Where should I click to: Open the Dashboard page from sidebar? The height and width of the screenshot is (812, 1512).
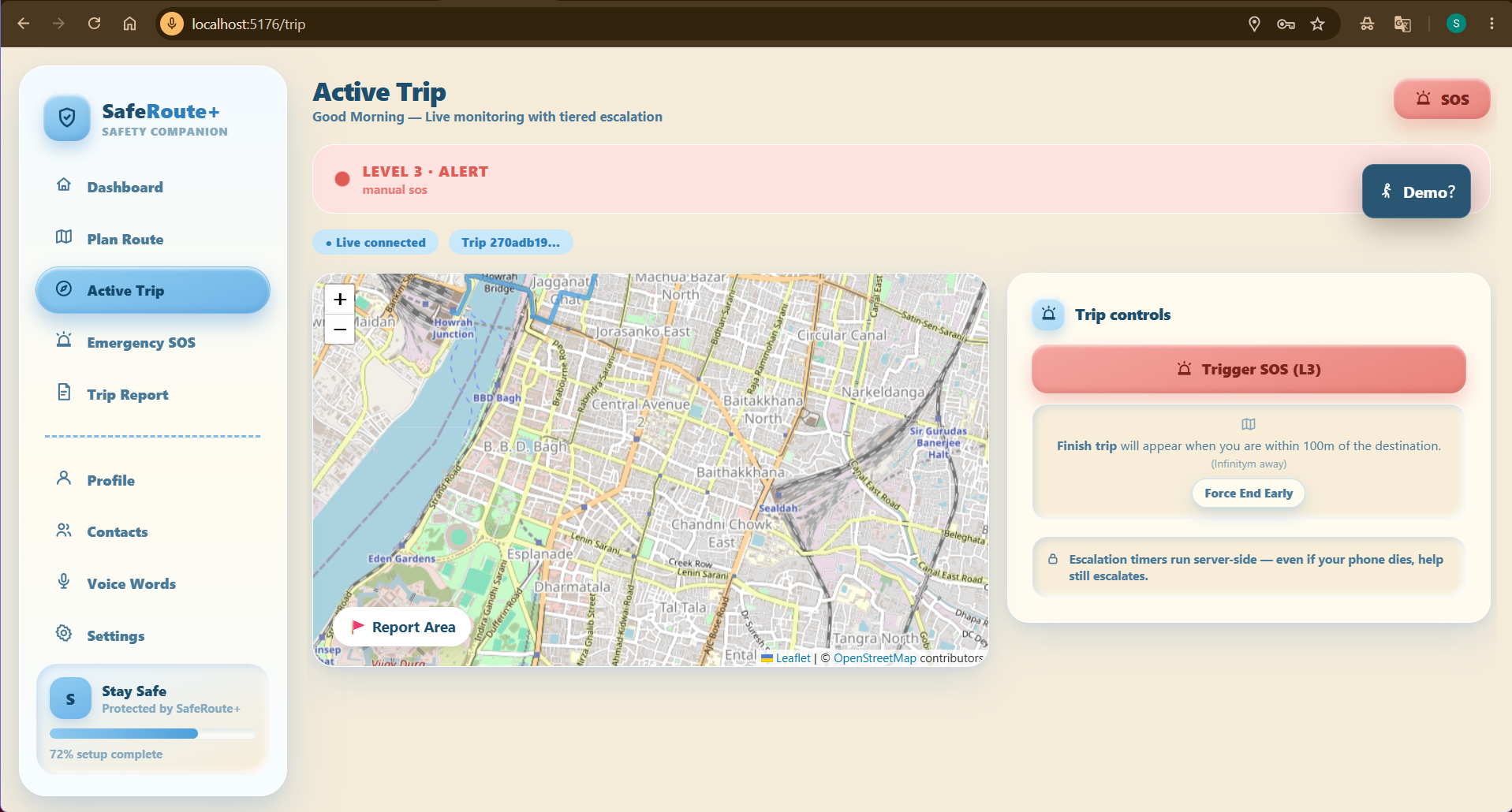(x=152, y=187)
